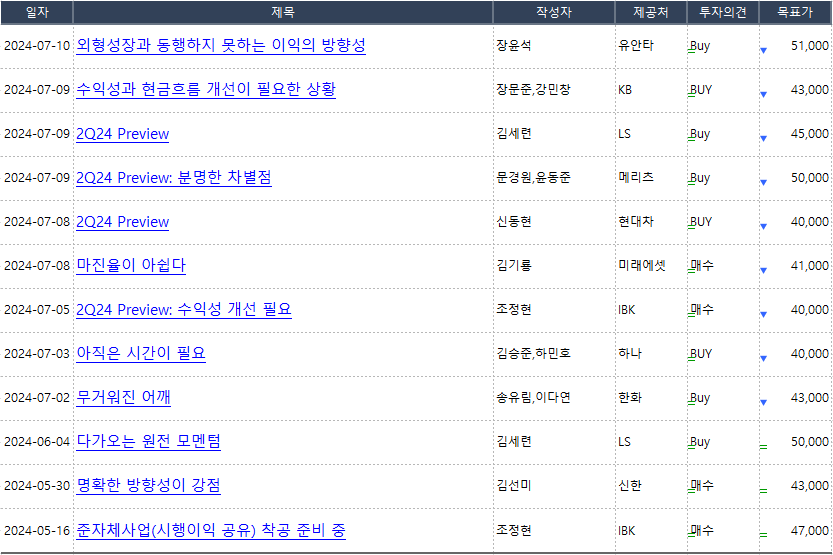Click target price '47,000'

click(x=810, y=531)
